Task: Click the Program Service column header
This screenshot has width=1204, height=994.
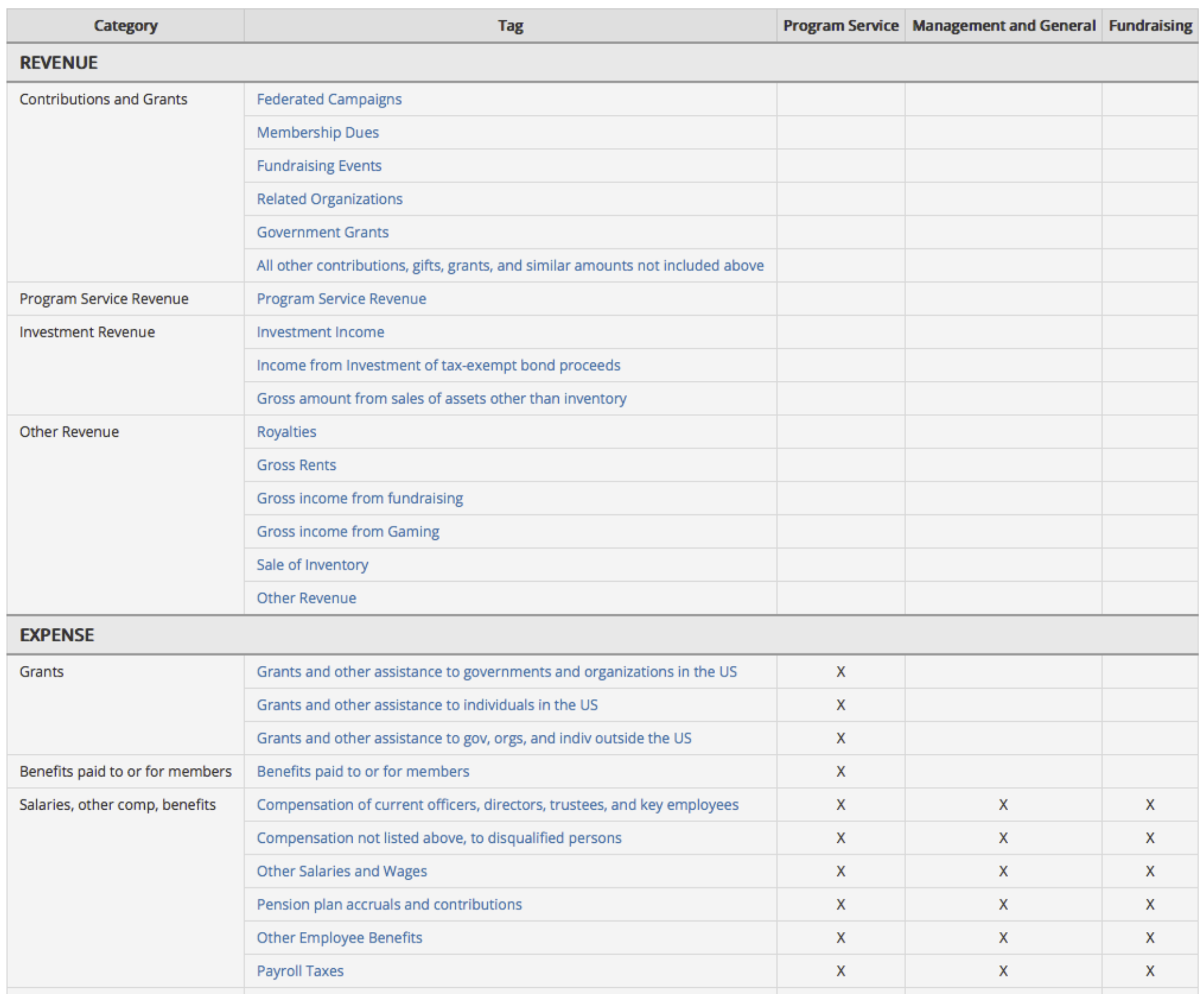Action: (840, 25)
